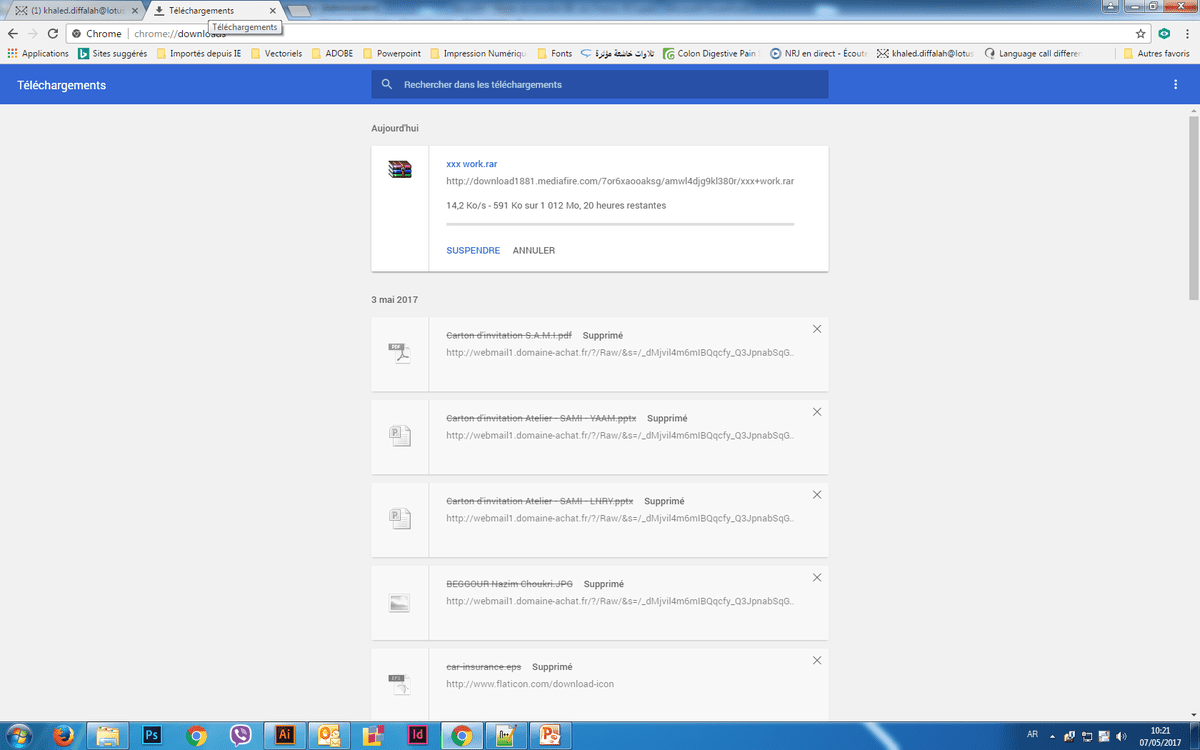Click the search magnifier icon in downloads
Image resolution: width=1200 pixels, height=750 pixels.
tap(387, 85)
